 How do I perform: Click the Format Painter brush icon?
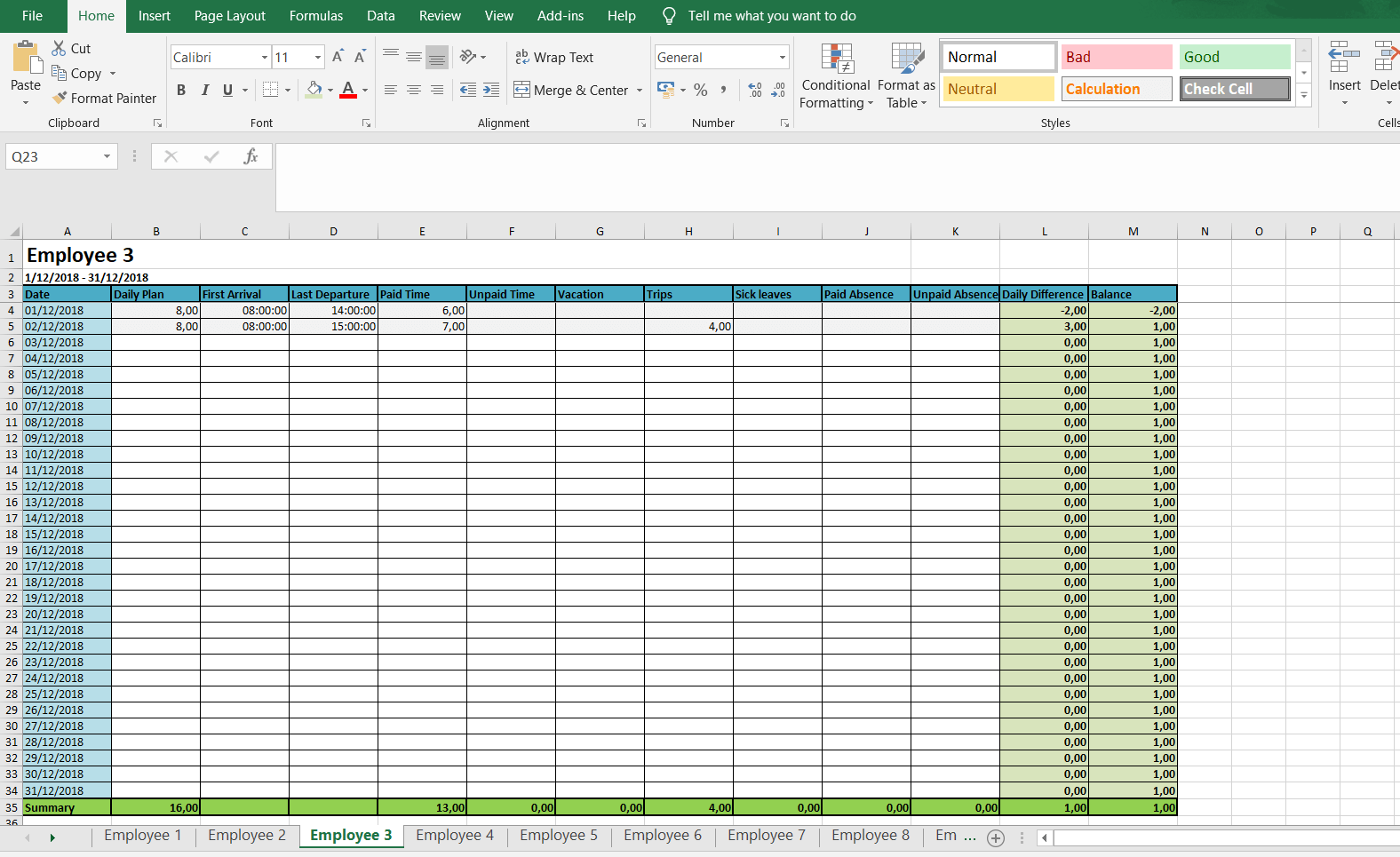point(60,98)
